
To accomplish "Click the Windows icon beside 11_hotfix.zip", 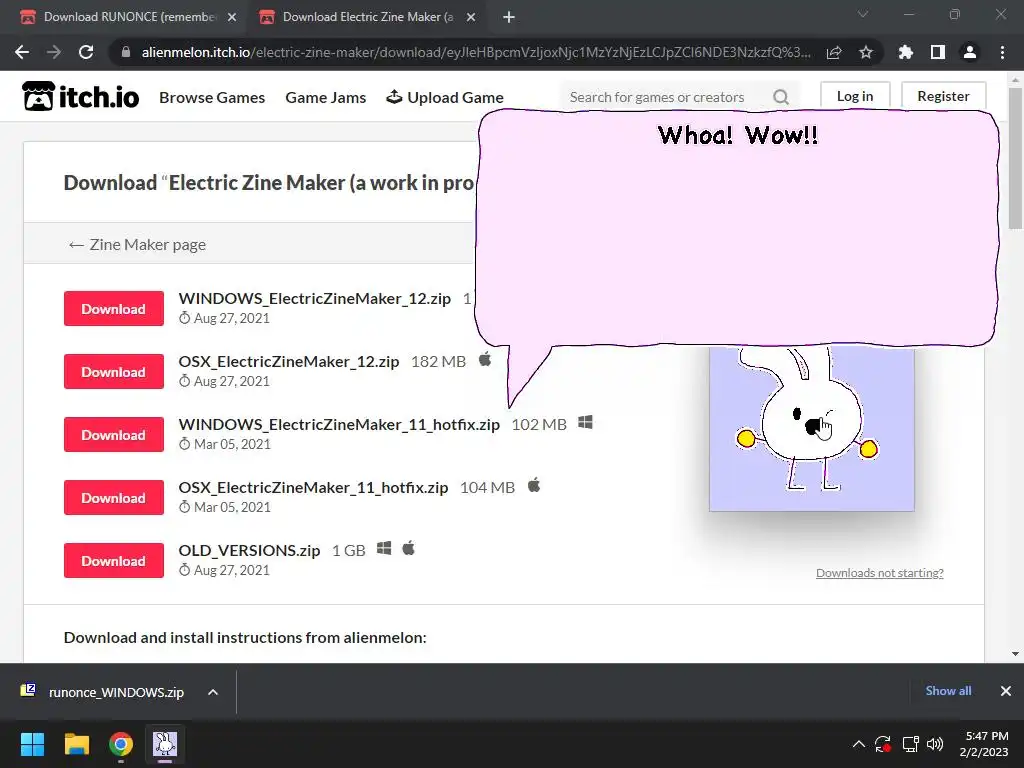I will [585, 423].
